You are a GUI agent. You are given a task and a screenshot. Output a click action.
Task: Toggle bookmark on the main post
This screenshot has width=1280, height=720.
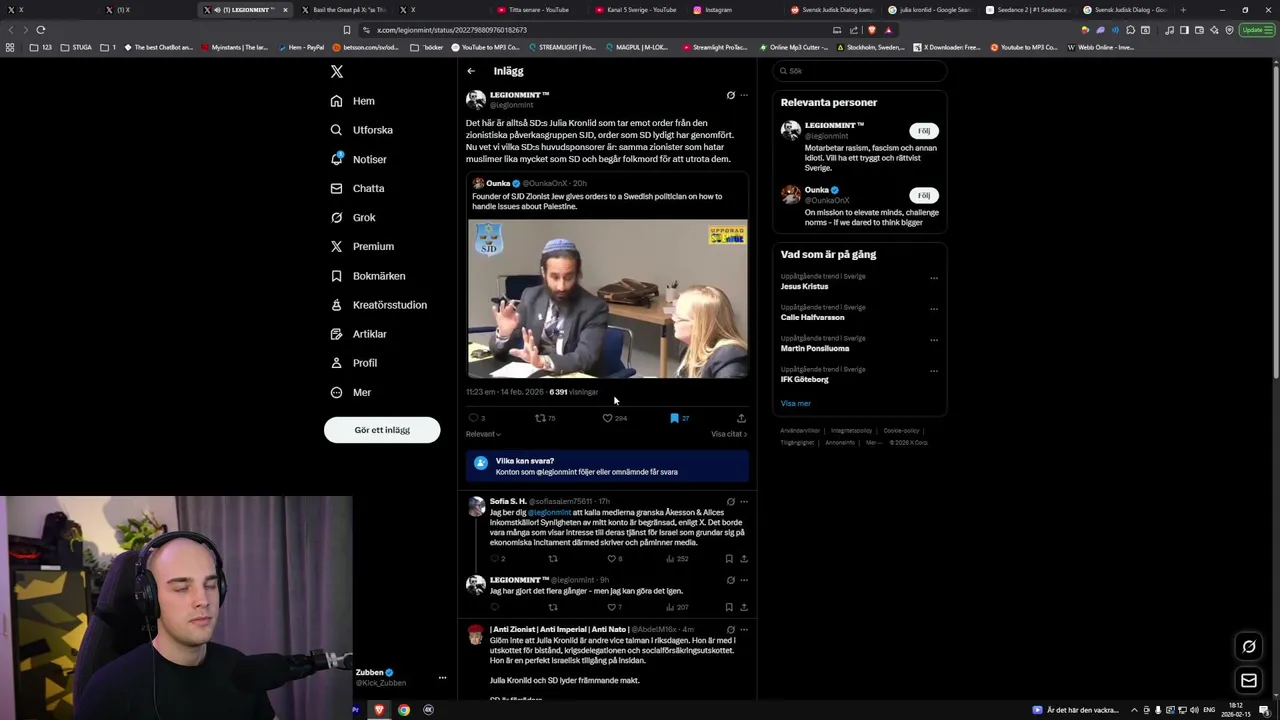[x=674, y=418]
